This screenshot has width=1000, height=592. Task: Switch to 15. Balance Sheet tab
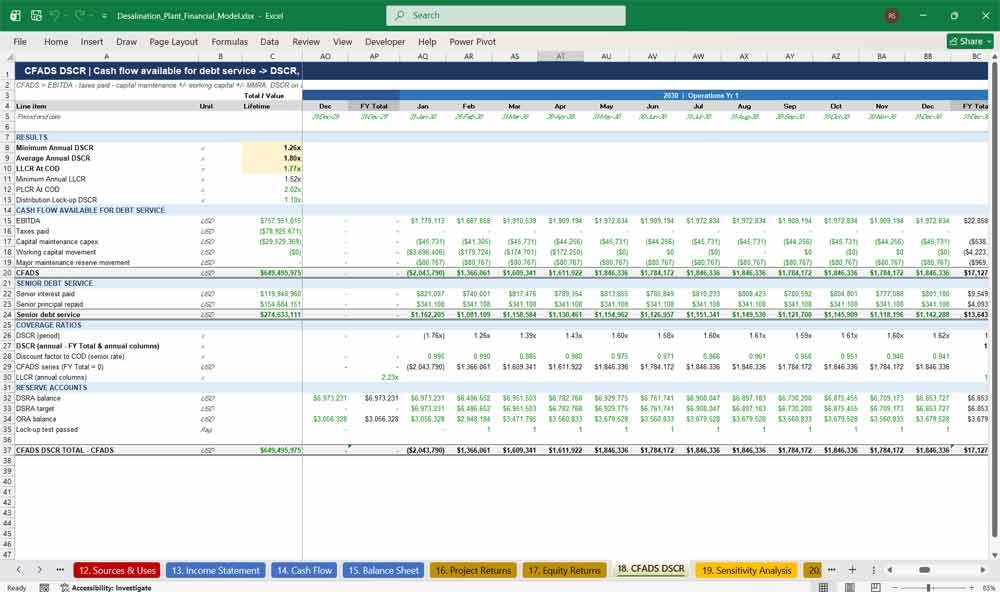pos(383,570)
